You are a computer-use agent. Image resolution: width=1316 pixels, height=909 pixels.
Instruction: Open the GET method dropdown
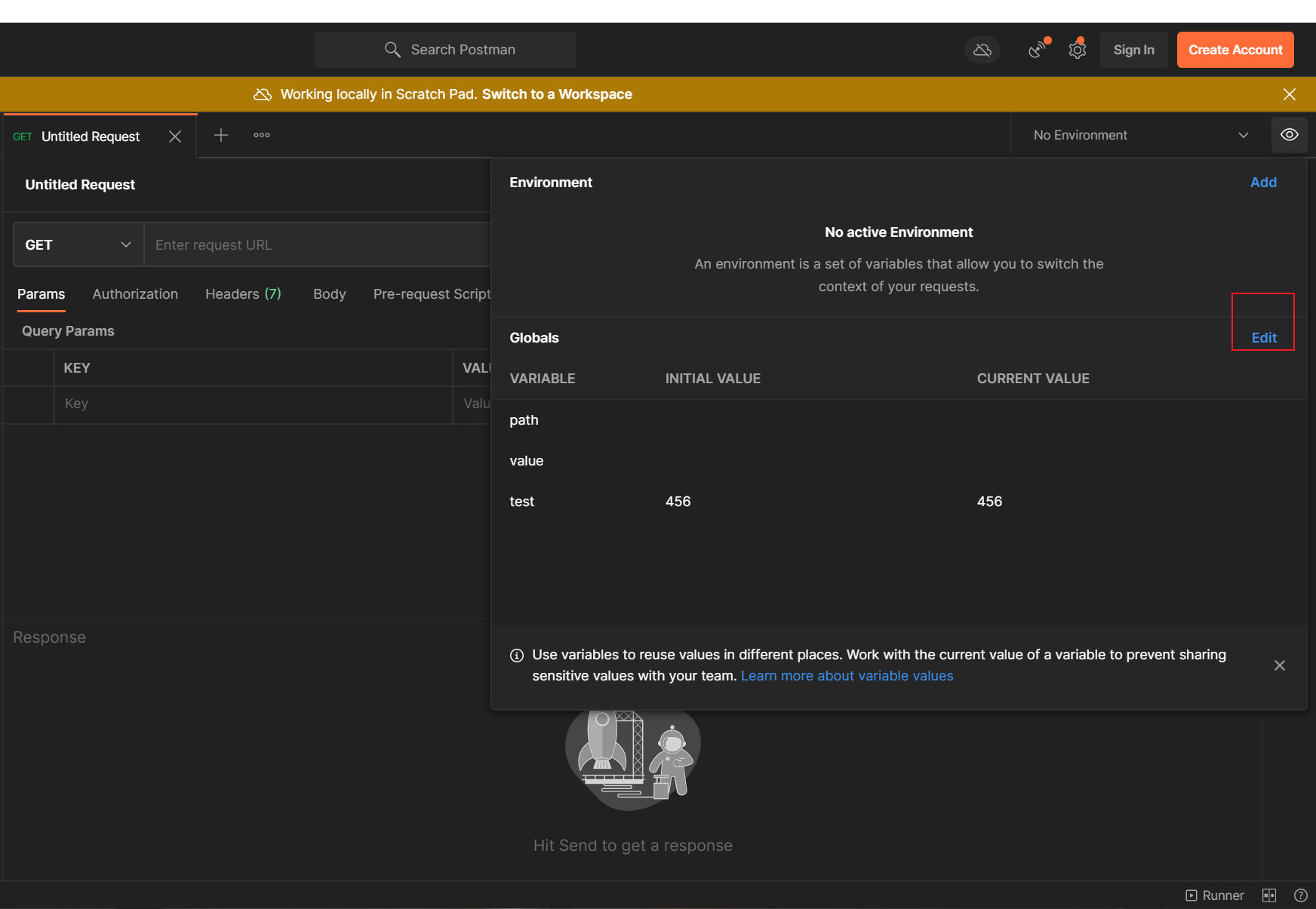tap(78, 245)
